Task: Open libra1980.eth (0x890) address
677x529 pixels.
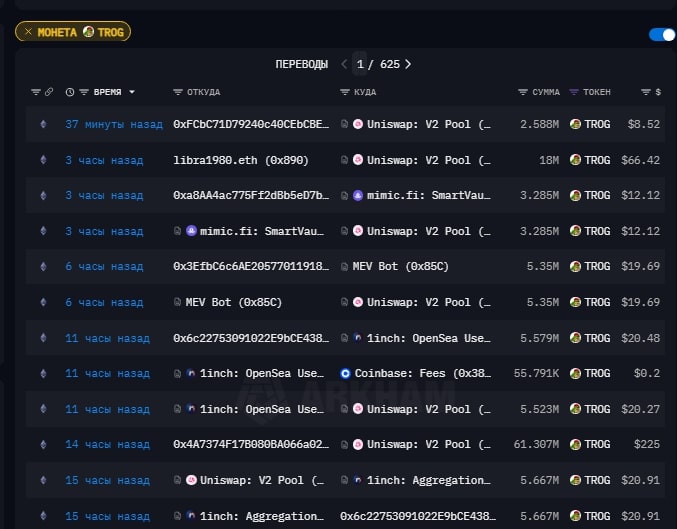Action: pyautogui.click(x=241, y=160)
